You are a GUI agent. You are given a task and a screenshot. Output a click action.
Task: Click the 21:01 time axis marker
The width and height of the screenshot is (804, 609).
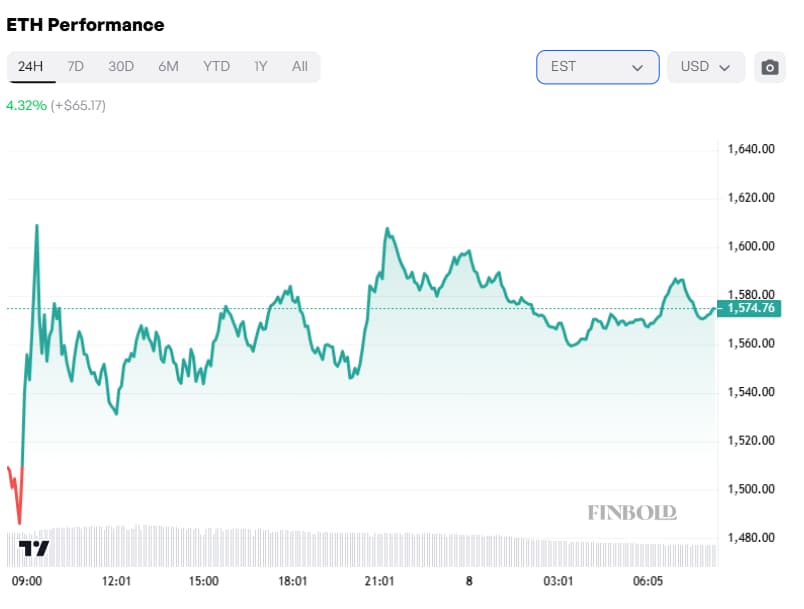coord(380,581)
